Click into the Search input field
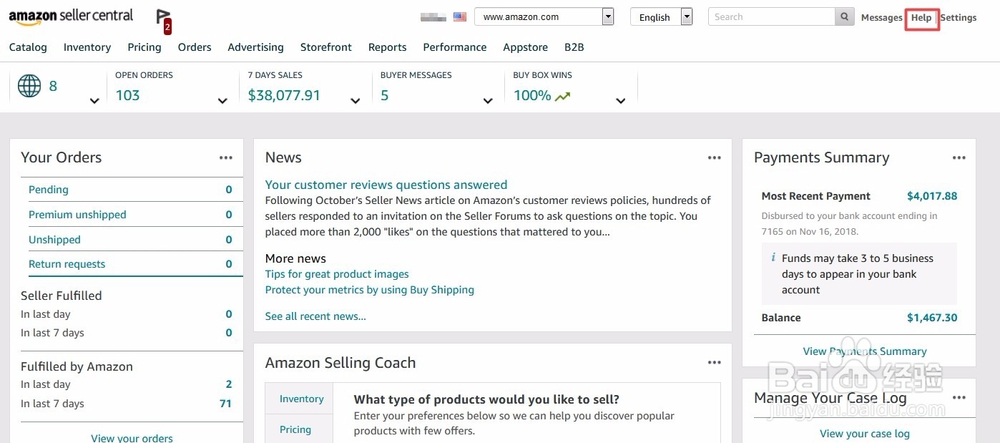This screenshot has height=443, width=1000. 772,17
